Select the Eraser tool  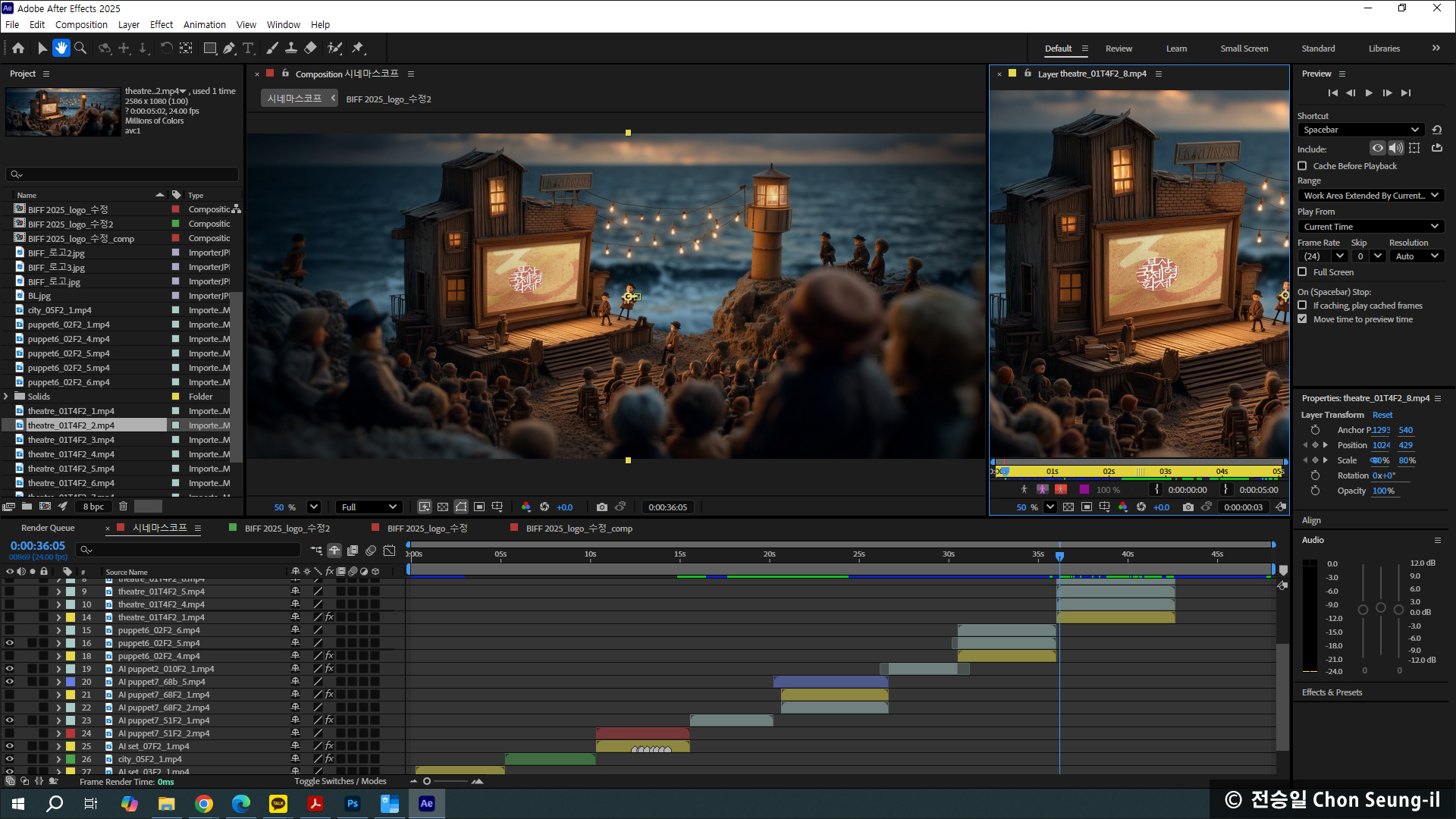pyautogui.click(x=310, y=48)
